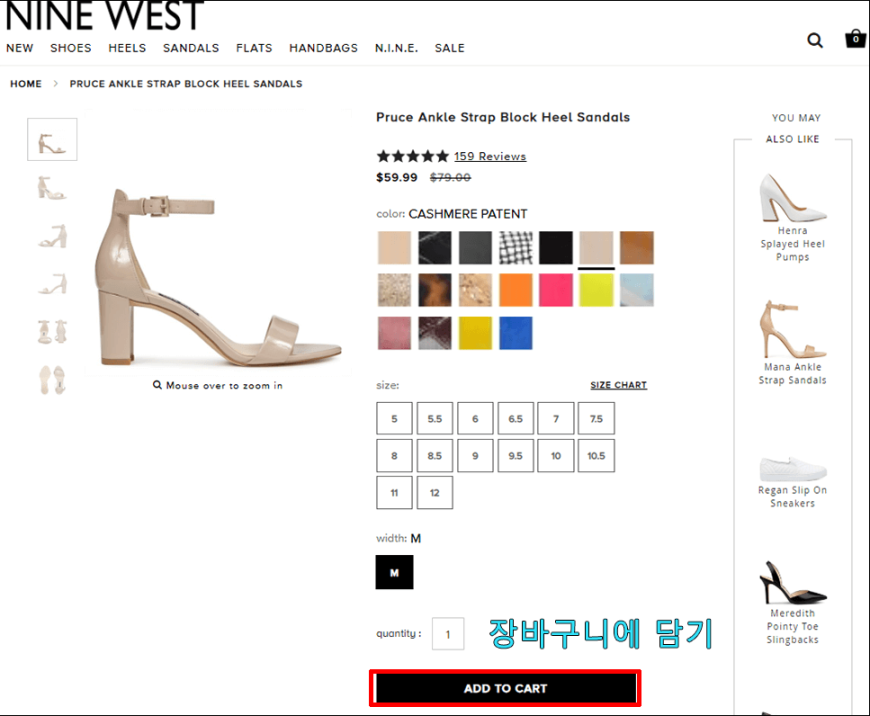Choose the selected cashmere patent swatch
This screenshot has width=870, height=716.
click(596, 248)
